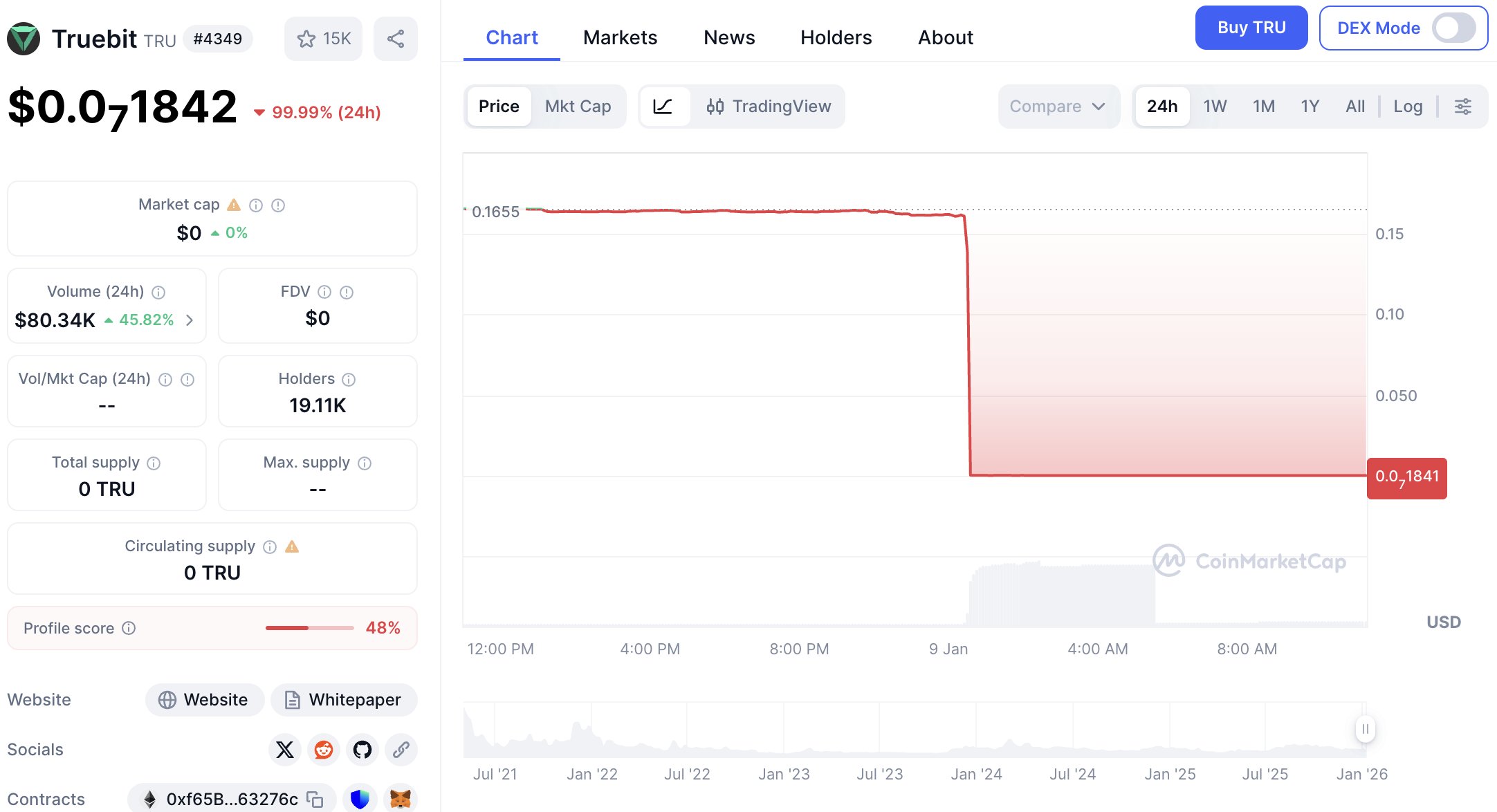Open the Whitepaper link
The height and width of the screenshot is (812, 1497).
(x=344, y=700)
